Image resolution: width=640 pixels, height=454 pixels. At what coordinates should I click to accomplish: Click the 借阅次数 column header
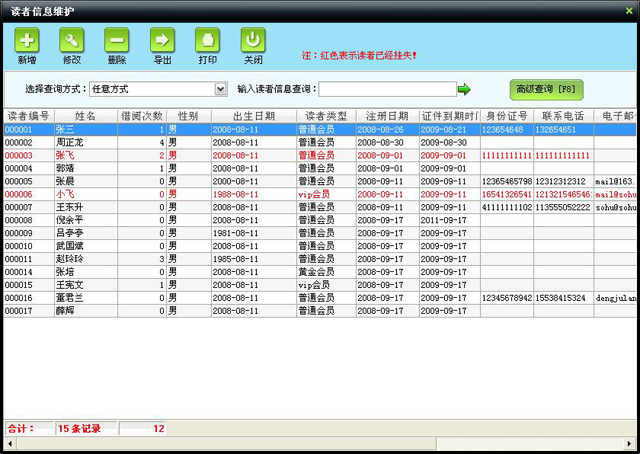point(141,116)
